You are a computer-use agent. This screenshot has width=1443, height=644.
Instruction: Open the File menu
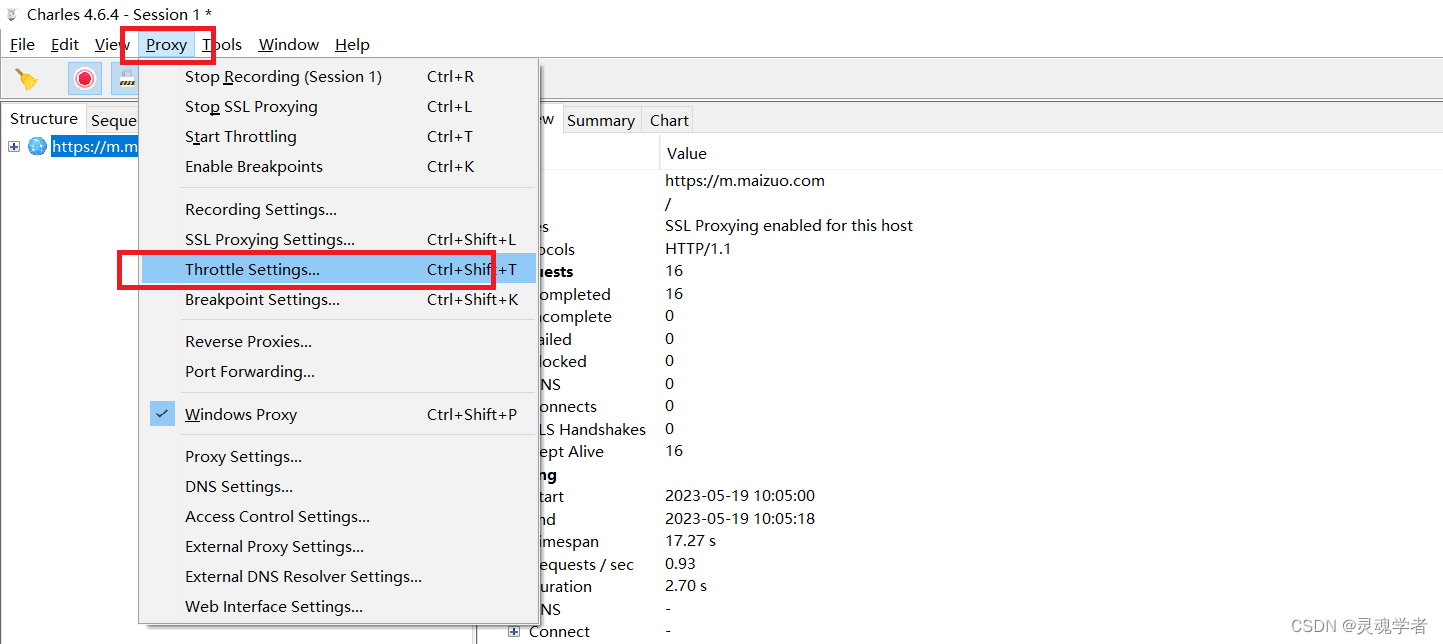(x=22, y=44)
